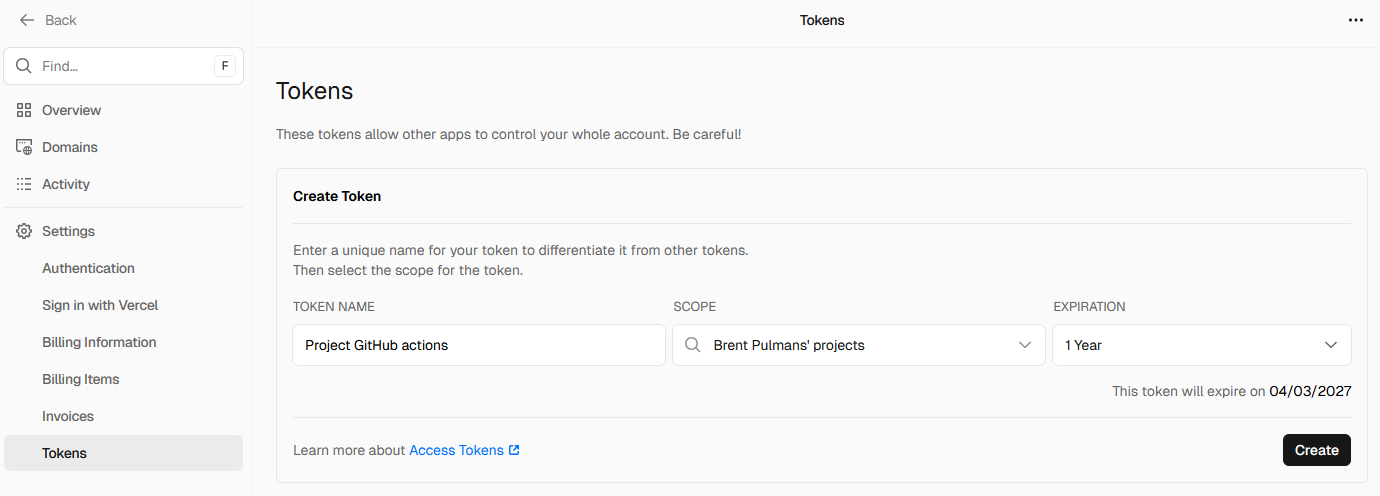The image size is (1380, 496).
Task: Click the external link icon beside Access Tokens
Action: tap(514, 450)
